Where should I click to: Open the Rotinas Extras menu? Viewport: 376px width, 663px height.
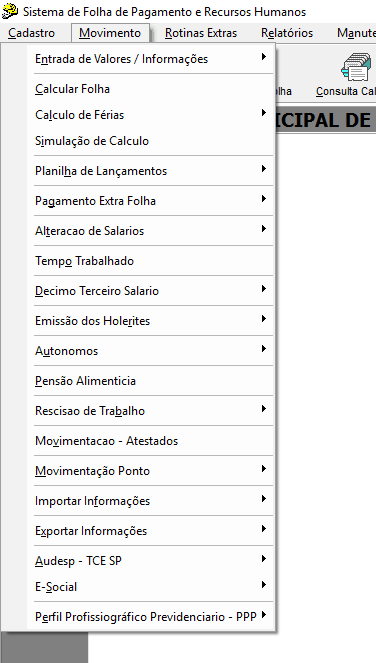(201, 33)
